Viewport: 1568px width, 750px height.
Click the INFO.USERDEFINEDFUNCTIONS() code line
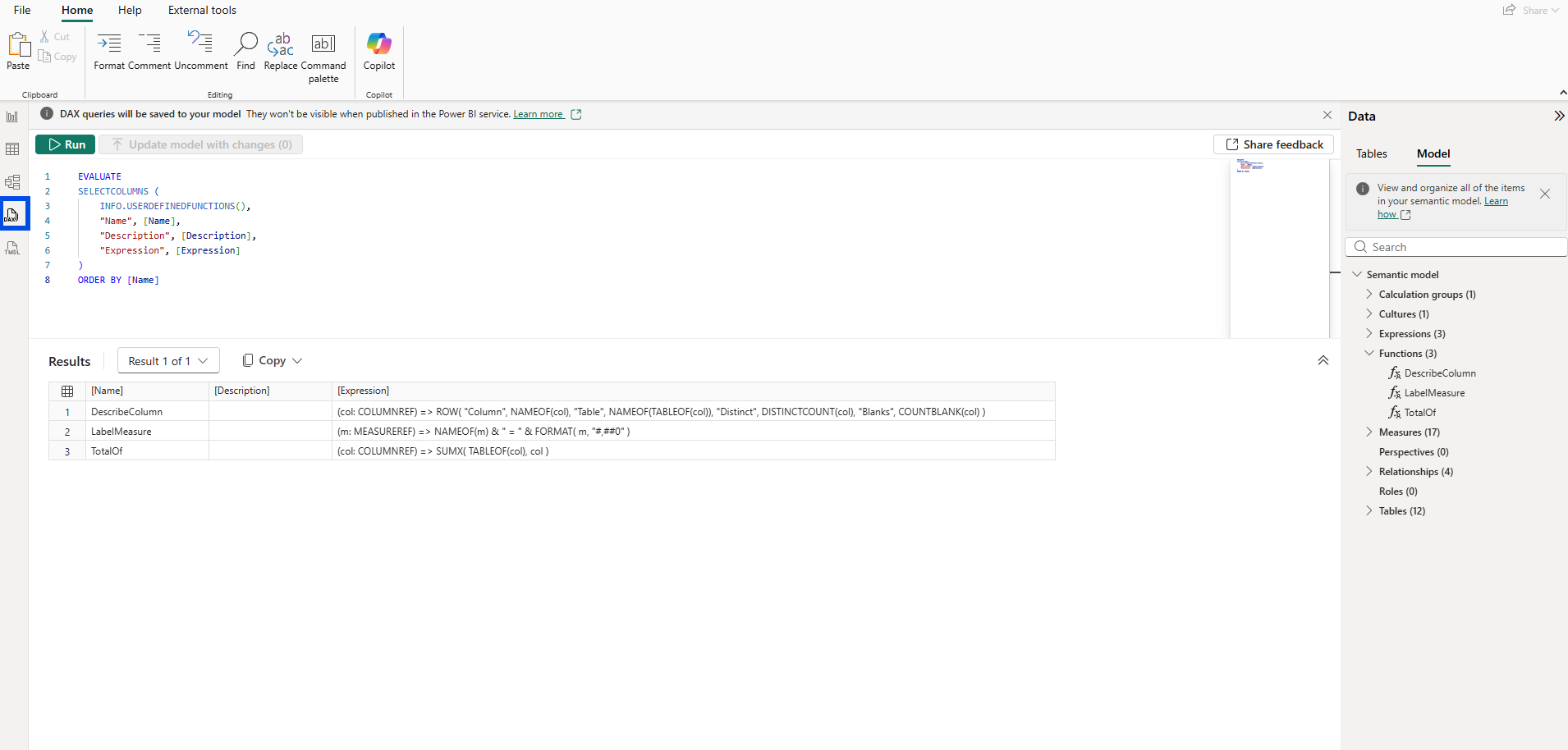175,207
